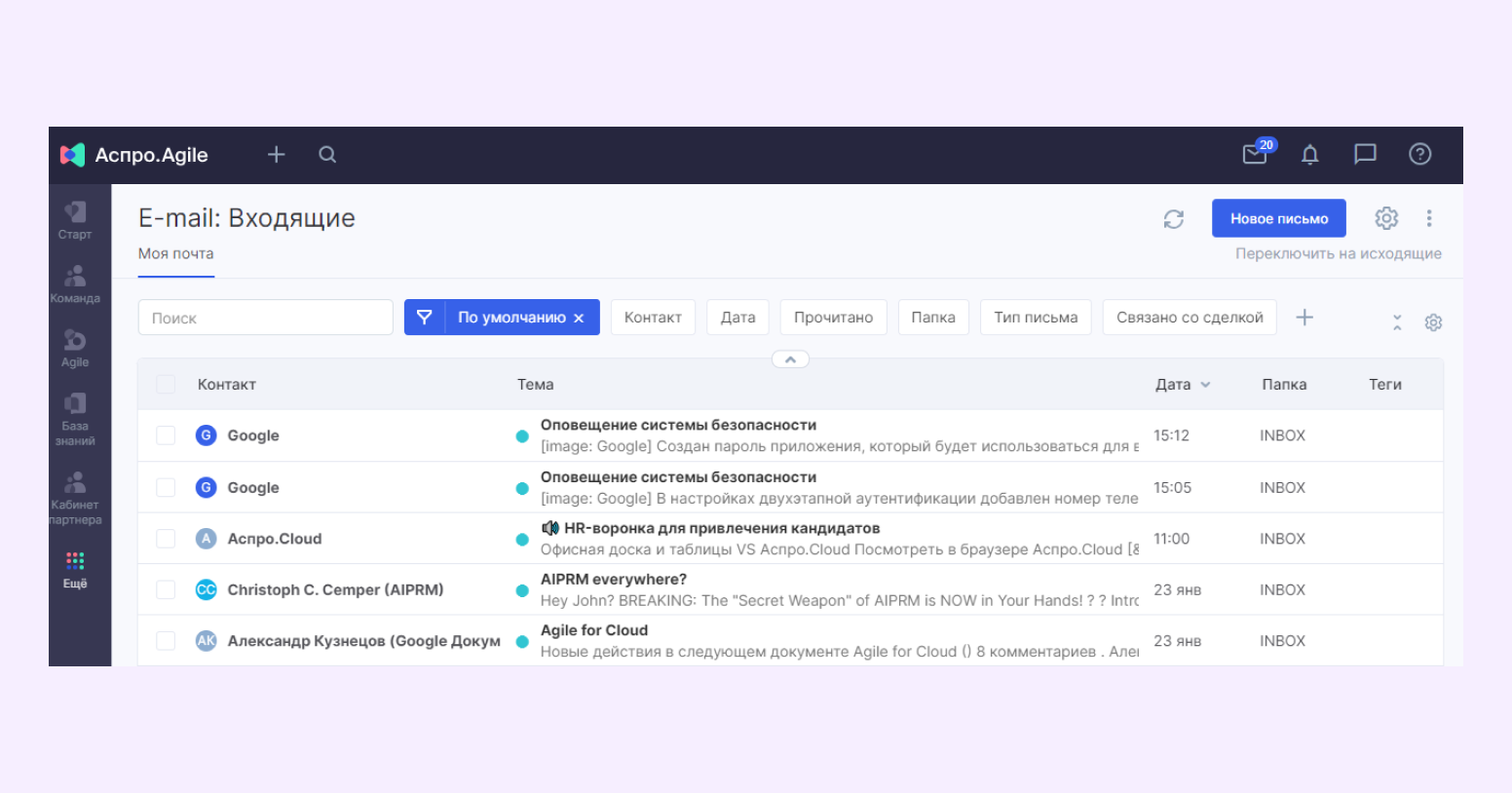Open Ещё apps grid in sidebar
The image size is (1512, 793).
pyautogui.click(x=75, y=570)
